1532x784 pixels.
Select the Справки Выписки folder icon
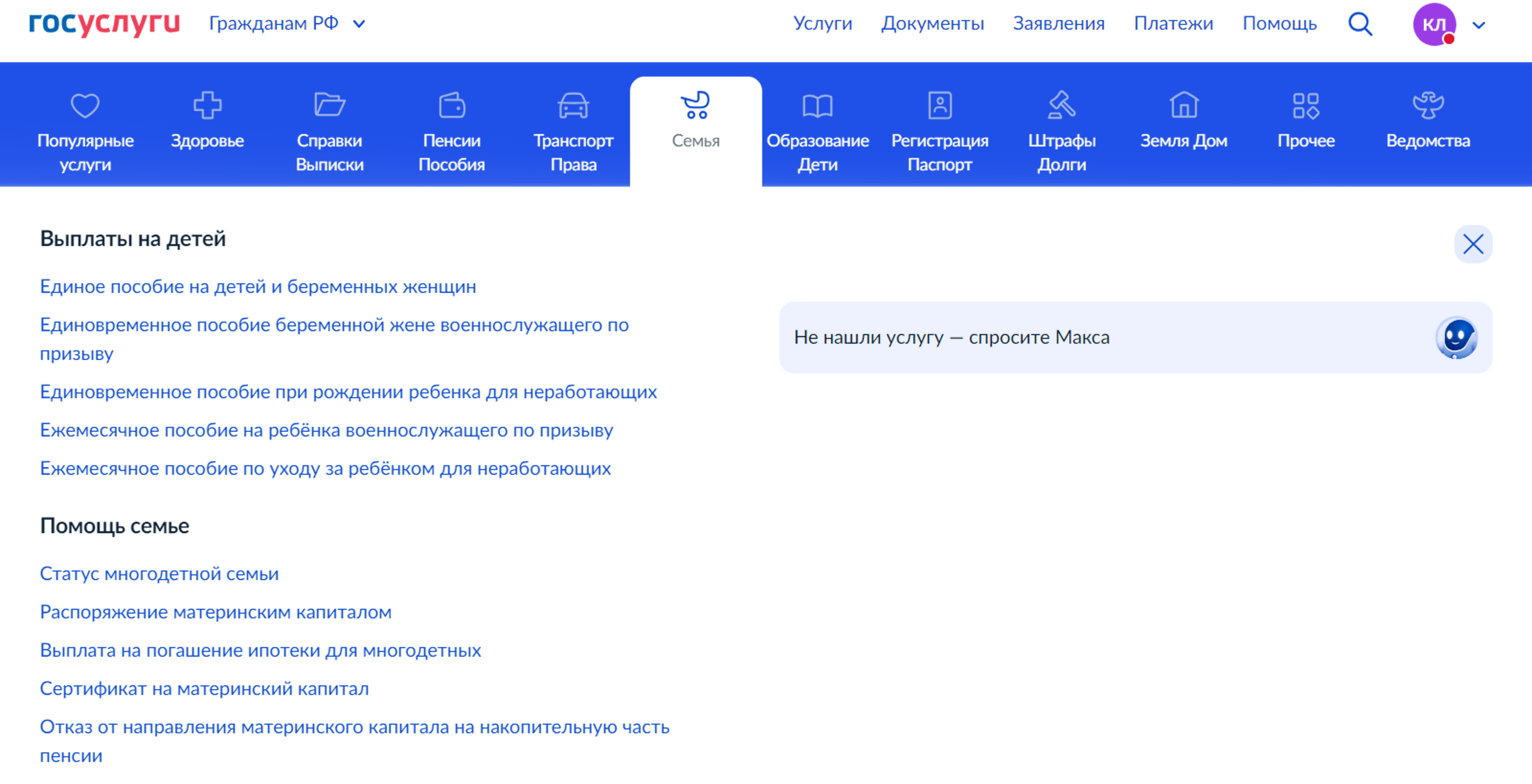(x=329, y=105)
